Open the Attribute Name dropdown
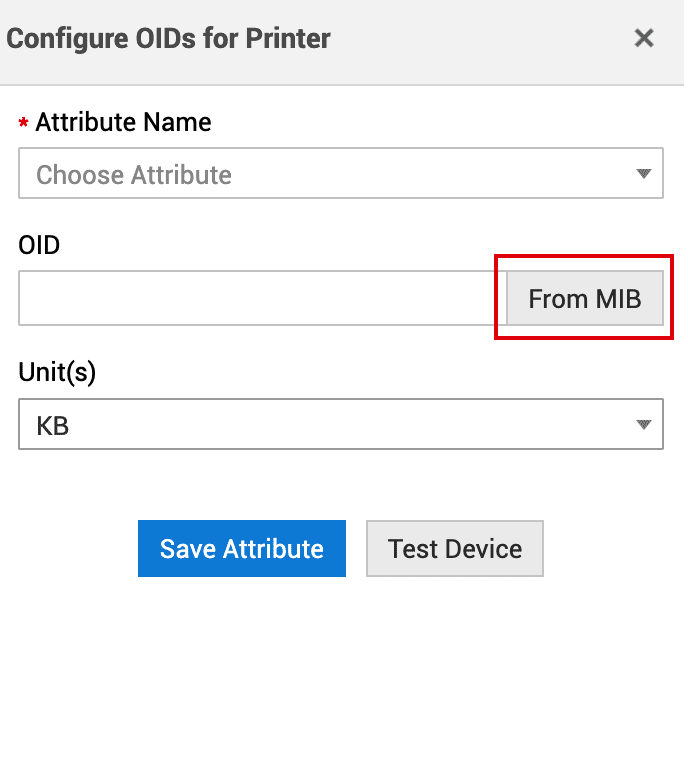The height and width of the screenshot is (768, 688). click(x=340, y=174)
